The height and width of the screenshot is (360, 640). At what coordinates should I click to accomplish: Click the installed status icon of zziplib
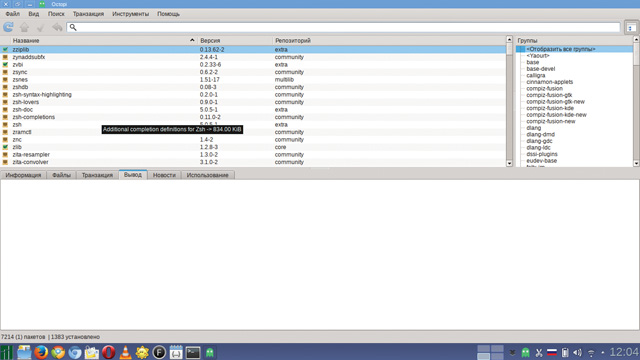pyautogui.click(x=5, y=49)
